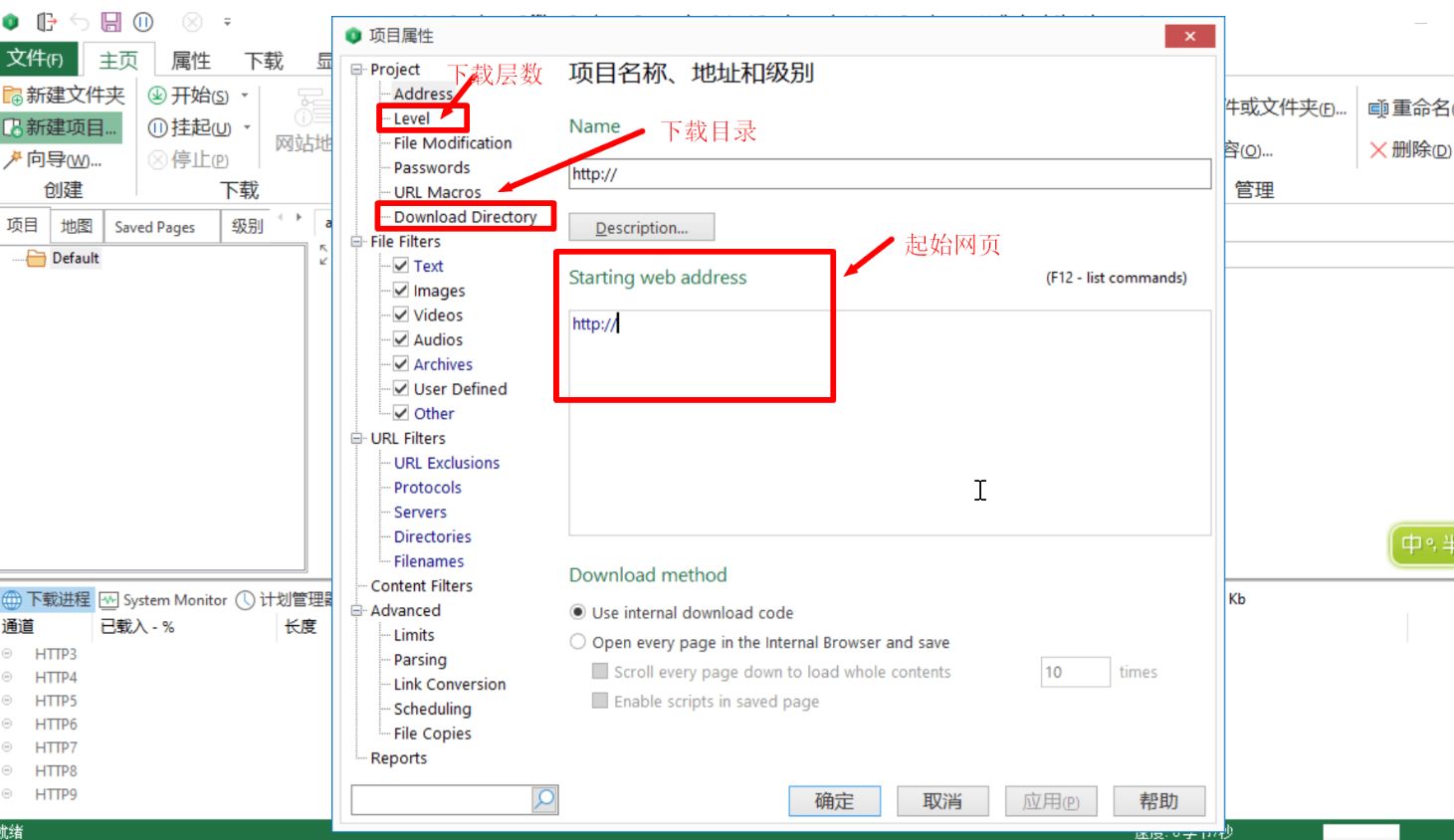Click the Starting web address text area
The width and height of the screenshot is (1454, 840).
pyautogui.click(x=890, y=423)
